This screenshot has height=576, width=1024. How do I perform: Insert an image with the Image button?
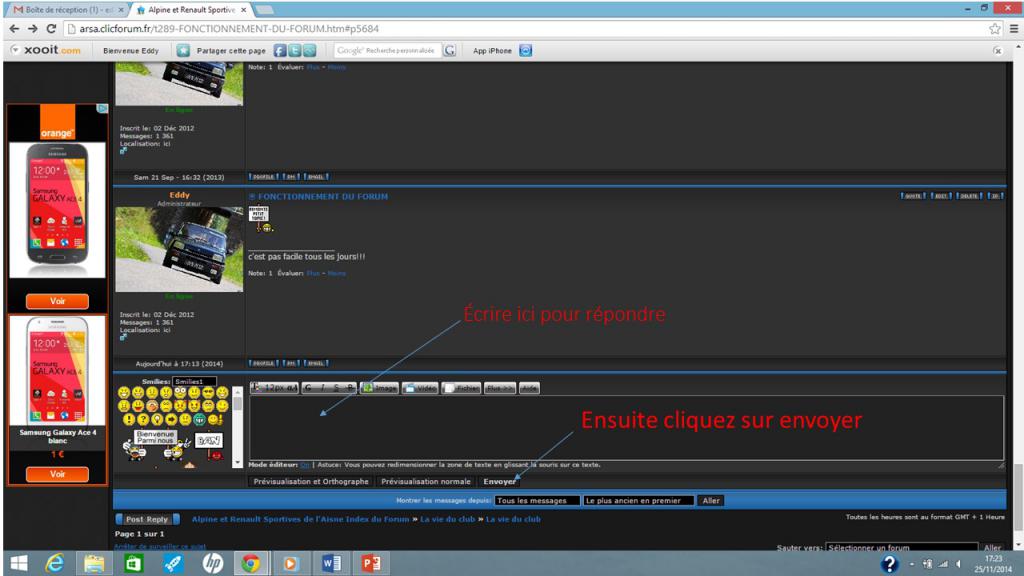pos(379,388)
